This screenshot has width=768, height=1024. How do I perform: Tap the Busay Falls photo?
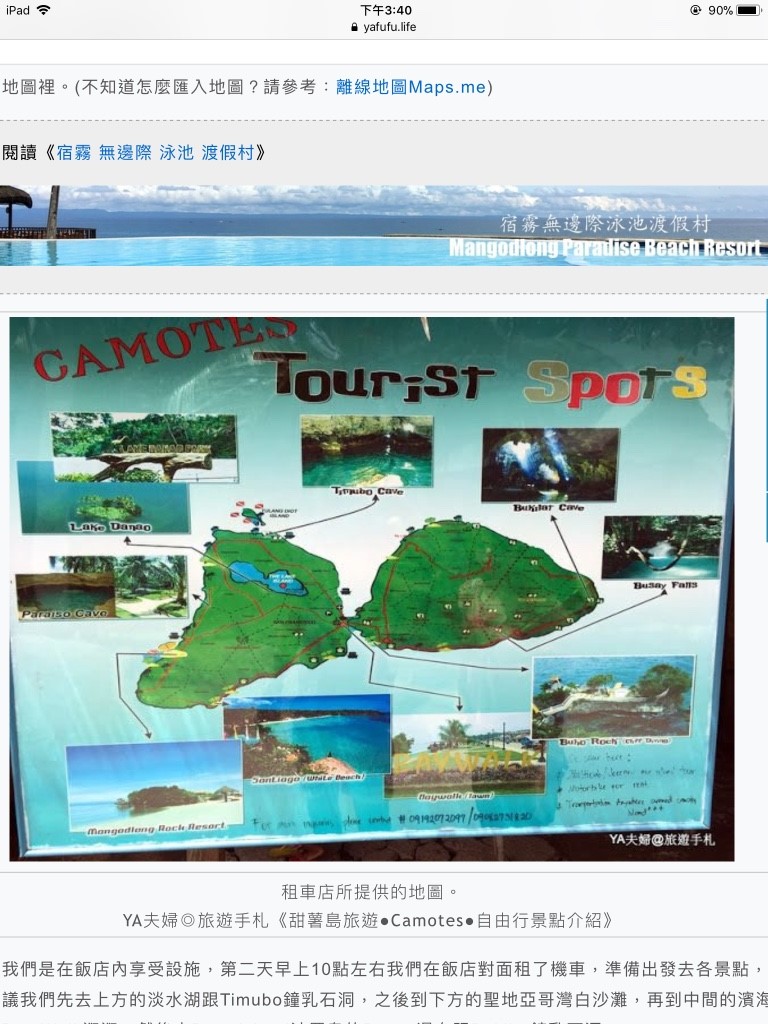pos(660,546)
